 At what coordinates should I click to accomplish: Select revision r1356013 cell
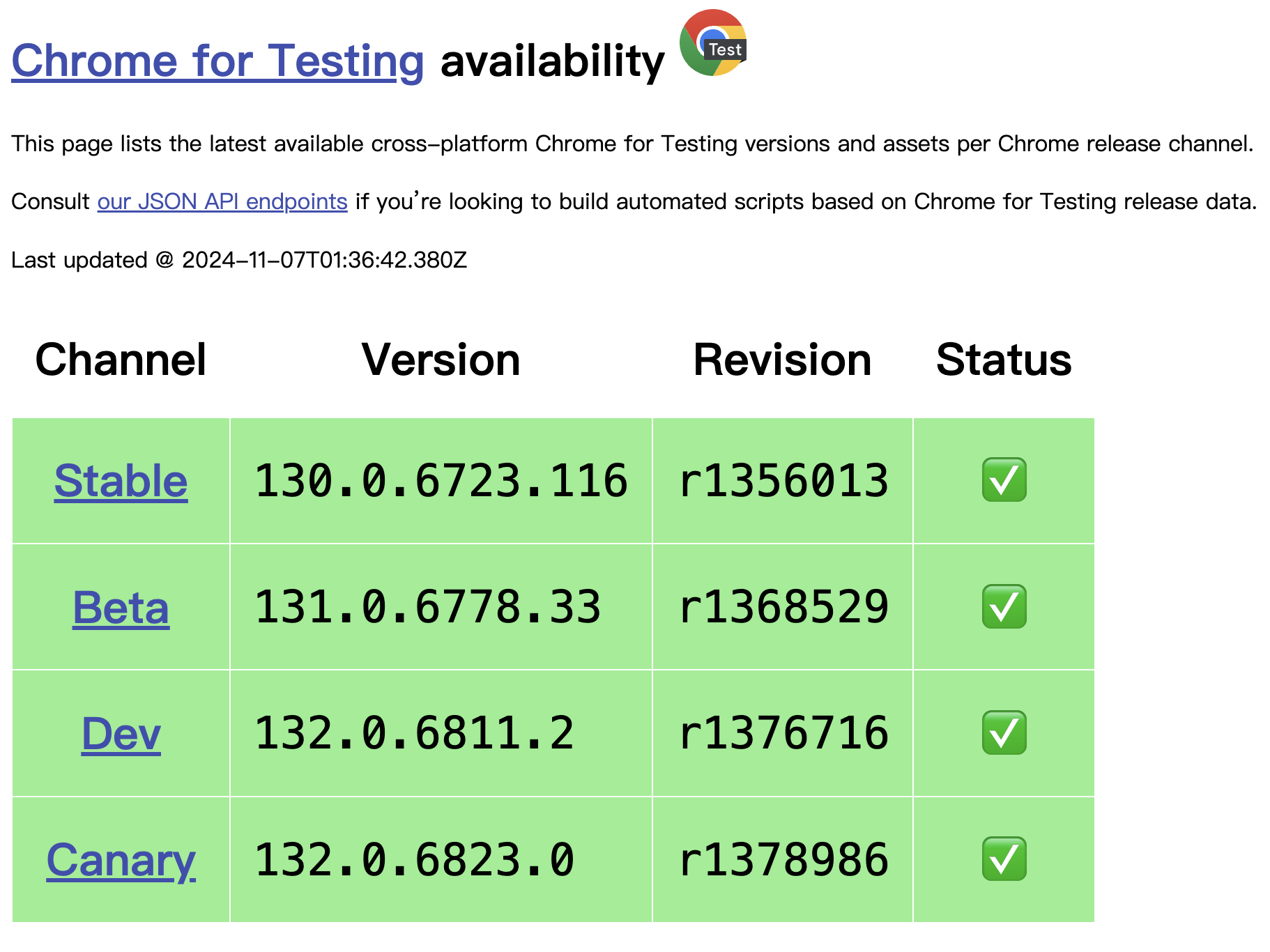click(x=783, y=481)
